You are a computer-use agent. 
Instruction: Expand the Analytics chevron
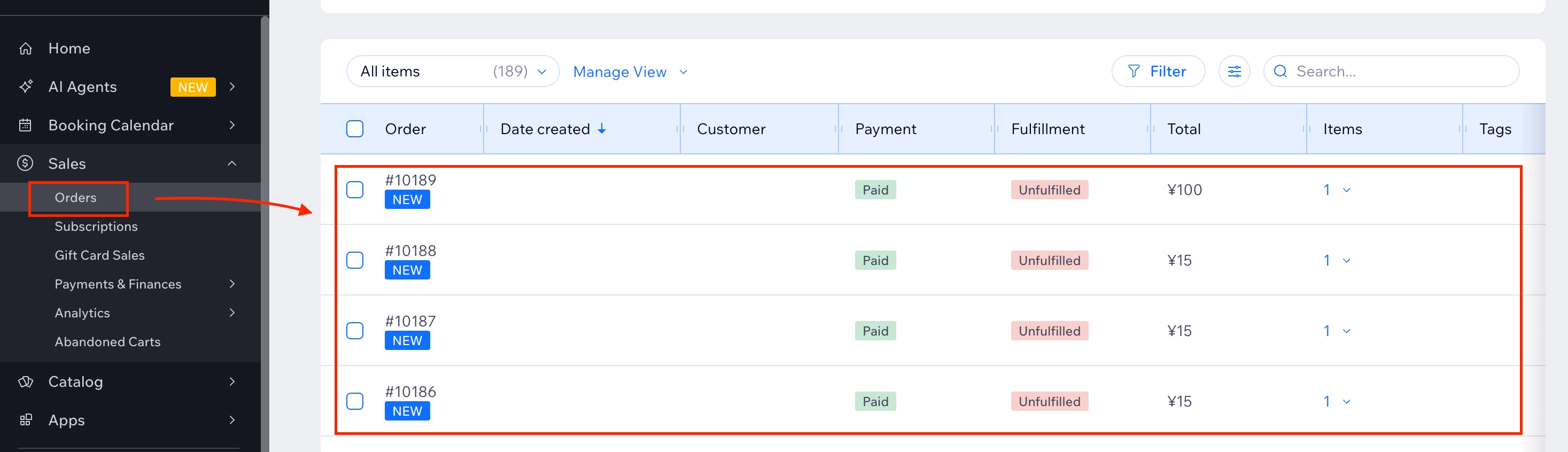[232, 313]
